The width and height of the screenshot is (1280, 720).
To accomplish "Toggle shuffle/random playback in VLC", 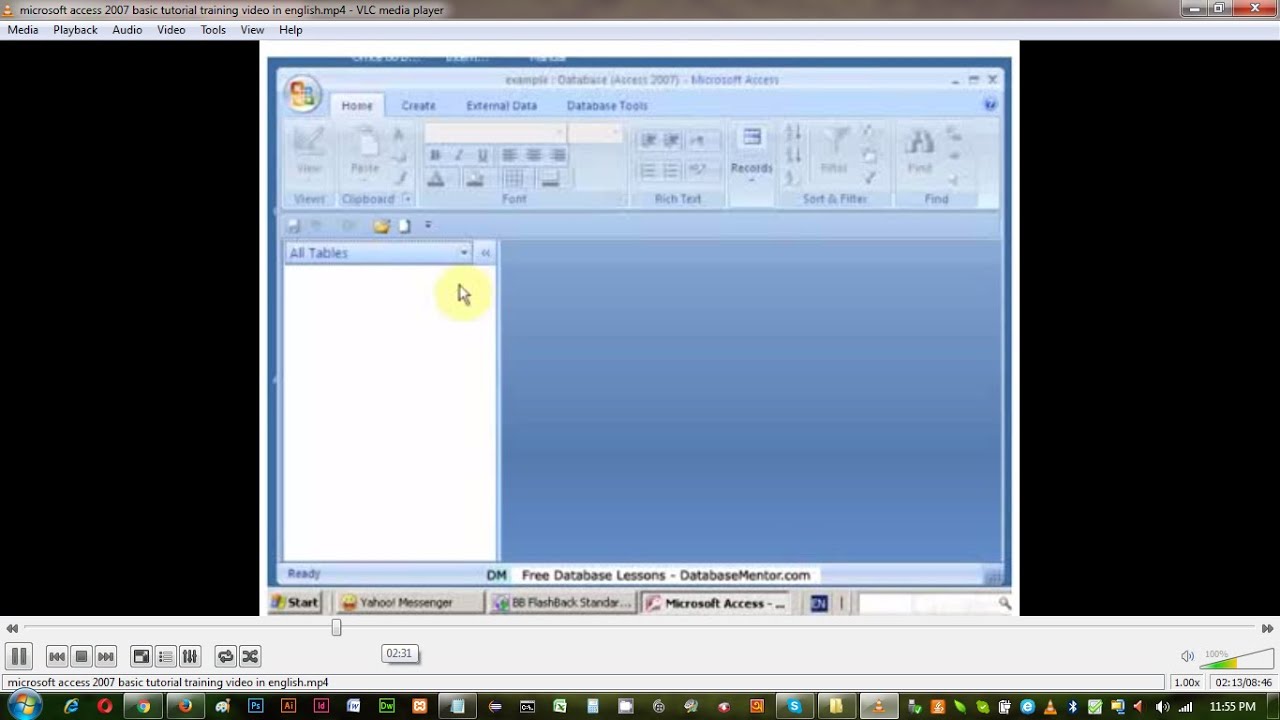I will click(x=250, y=656).
